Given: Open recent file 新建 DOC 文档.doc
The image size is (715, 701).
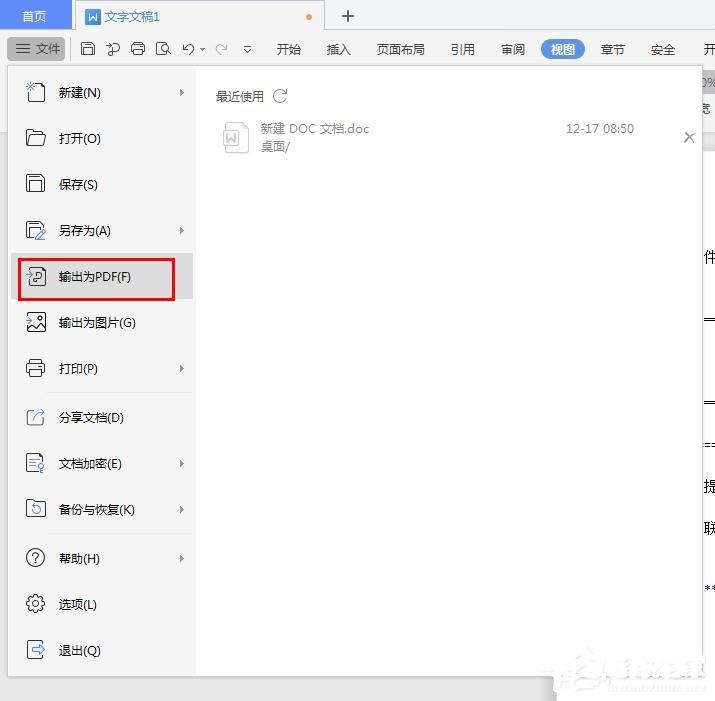Looking at the screenshot, I should [x=449, y=137].
